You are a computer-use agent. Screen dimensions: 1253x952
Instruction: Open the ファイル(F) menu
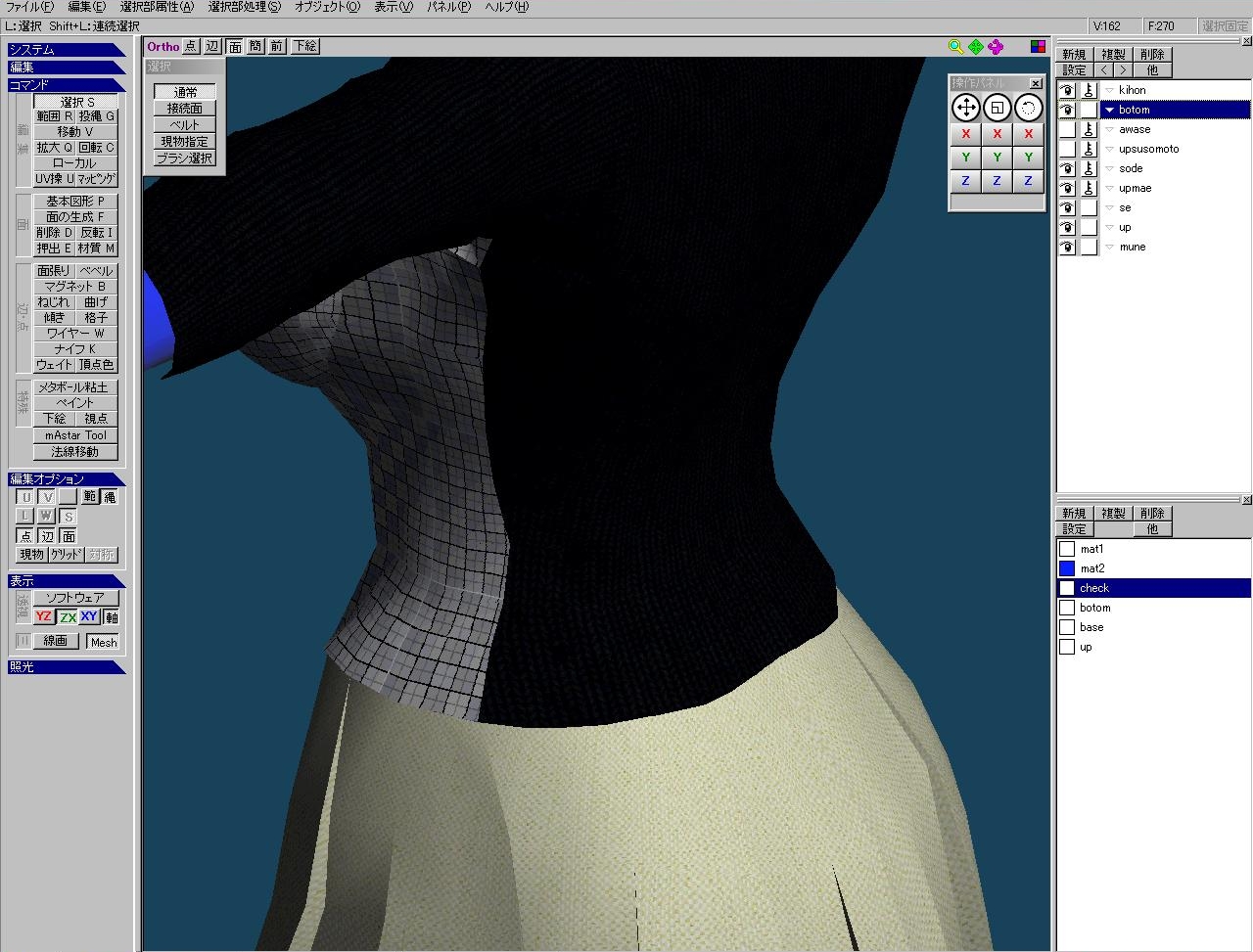[x=29, y=7]
